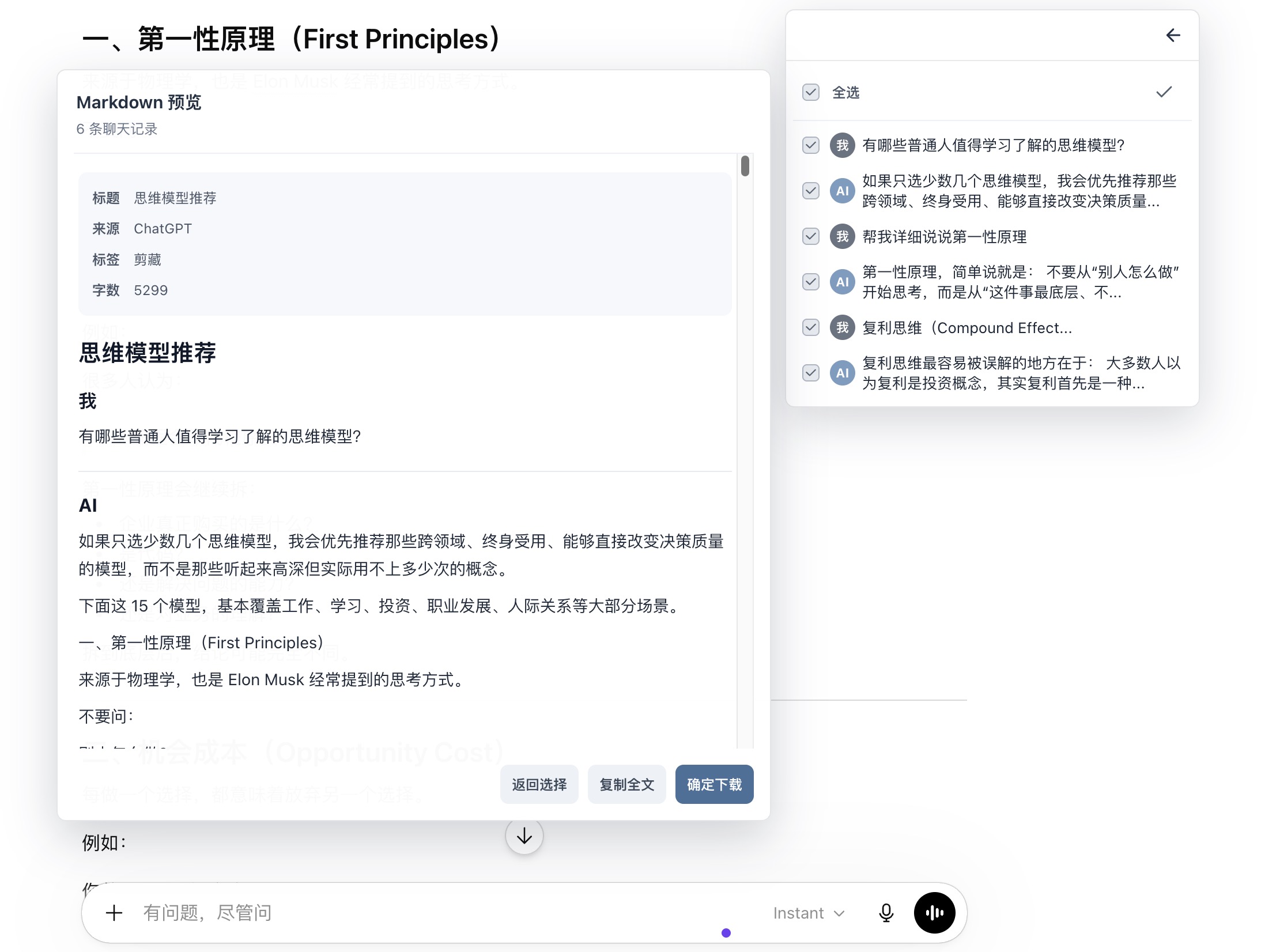
Task: Click the 剪藏 tag value
Action: (x=148, y=259)
